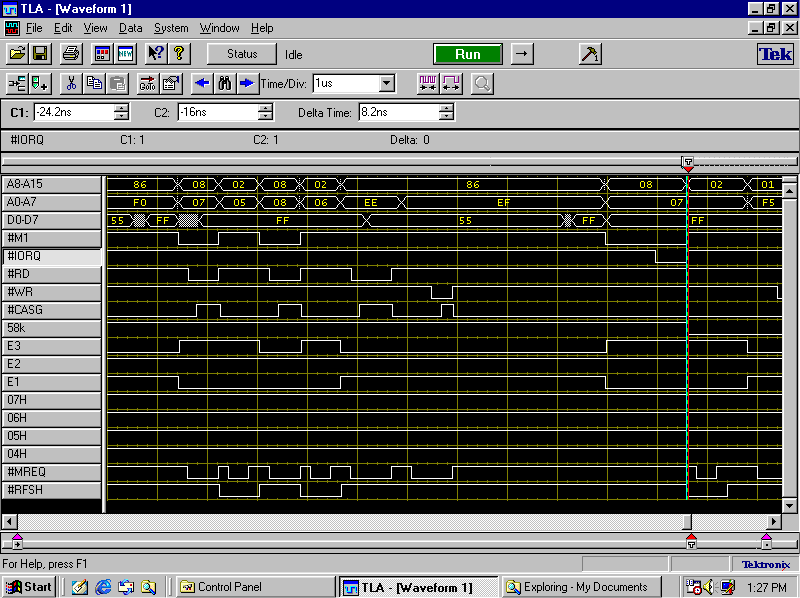This screenshot has height=598, width=800.
Task: Click the waveform scrollbar up arrow
Action: coord(789,191)
